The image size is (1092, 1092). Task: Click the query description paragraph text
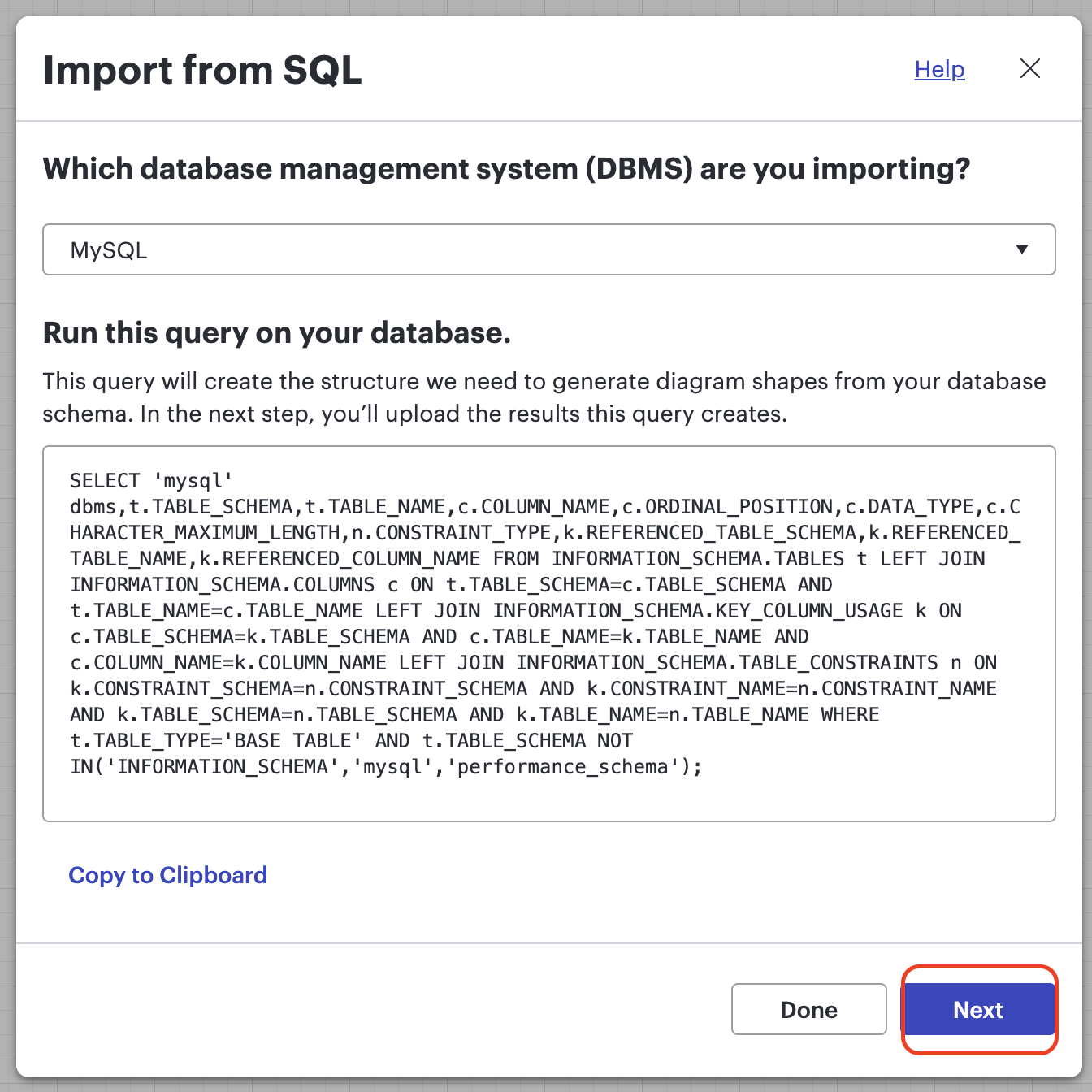click(544, 398)
